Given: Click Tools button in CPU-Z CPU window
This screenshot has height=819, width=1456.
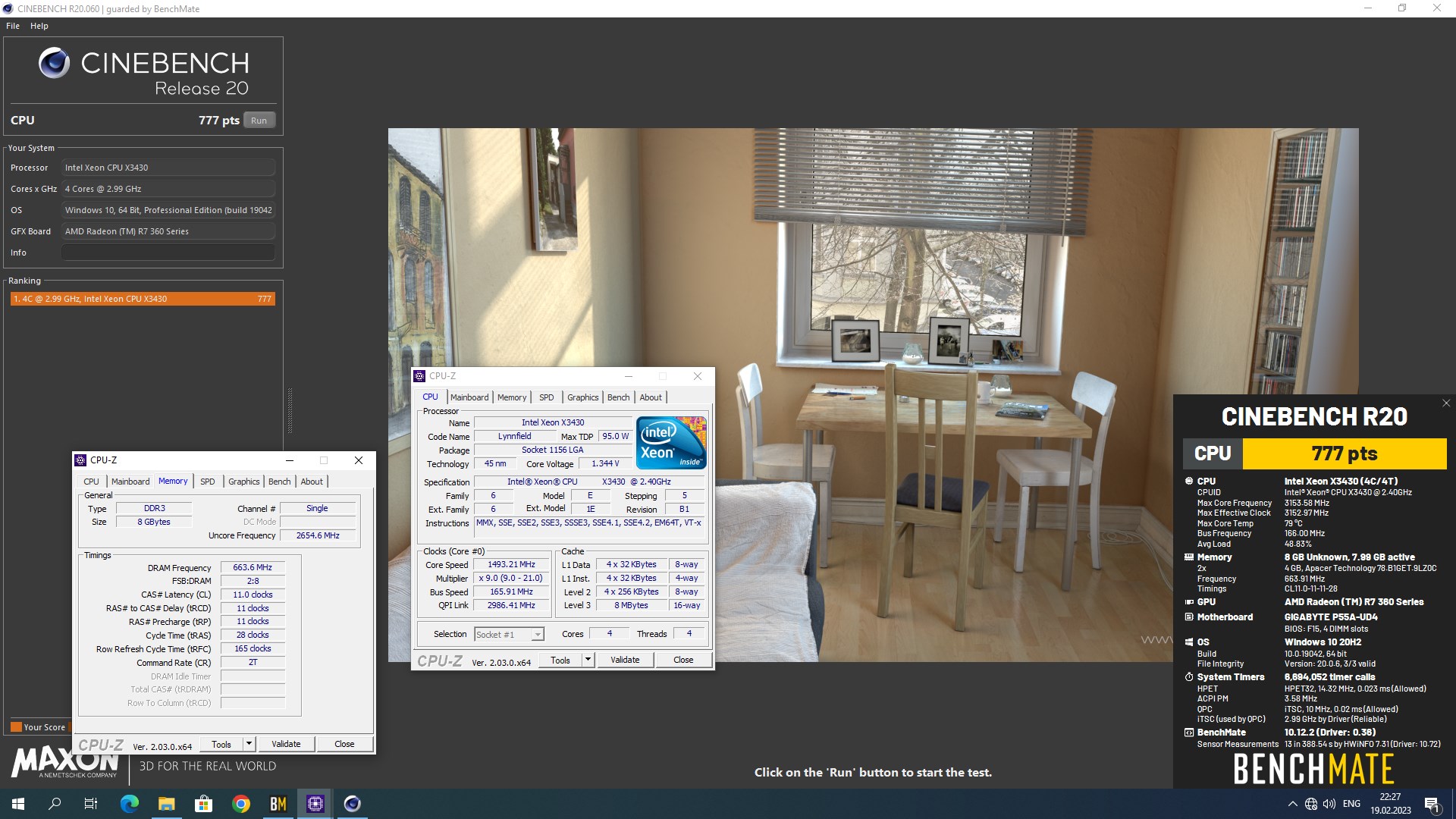Looking at the screenshot, I should 560,660.
